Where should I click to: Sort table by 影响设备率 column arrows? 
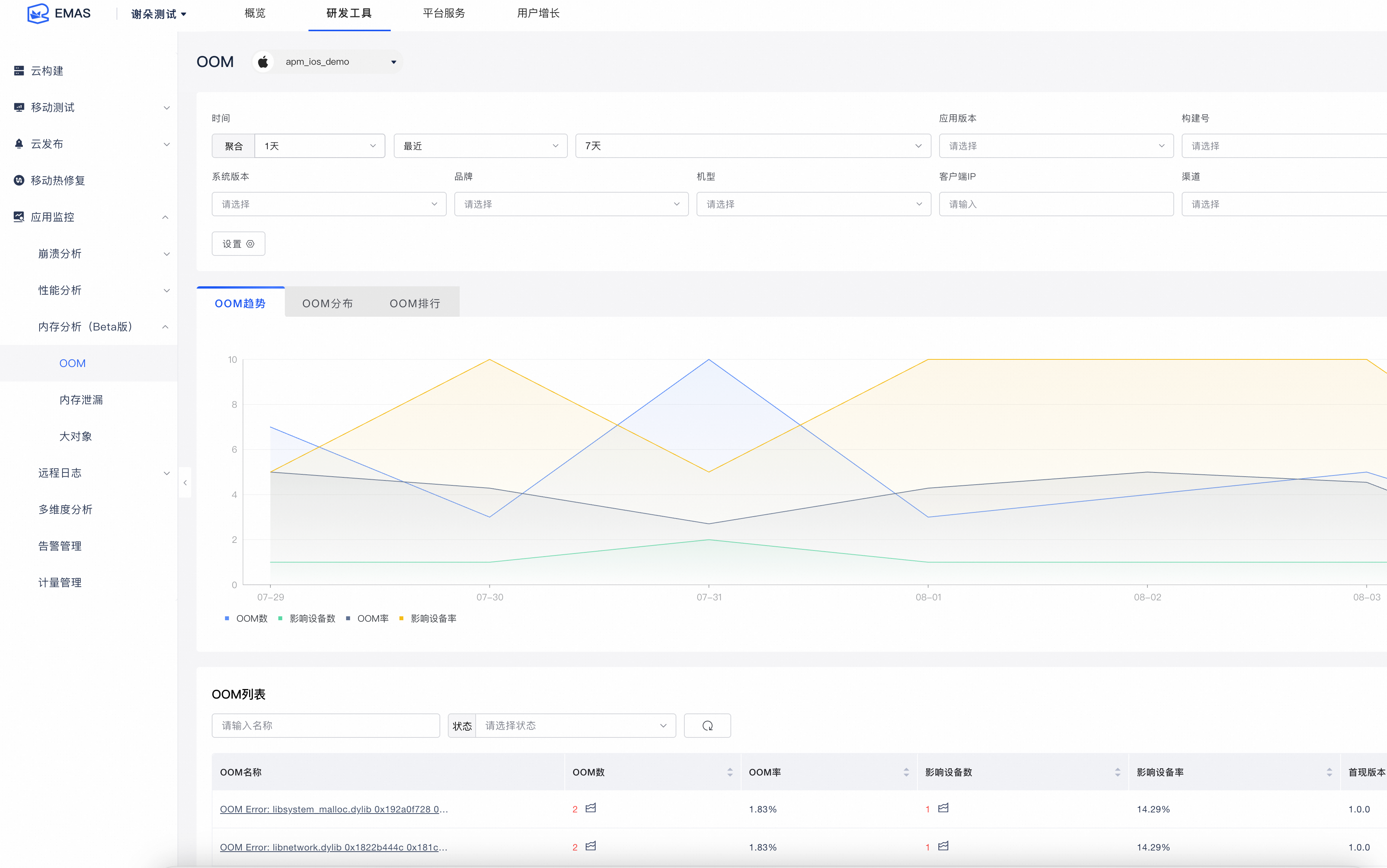pos(1329,772)
